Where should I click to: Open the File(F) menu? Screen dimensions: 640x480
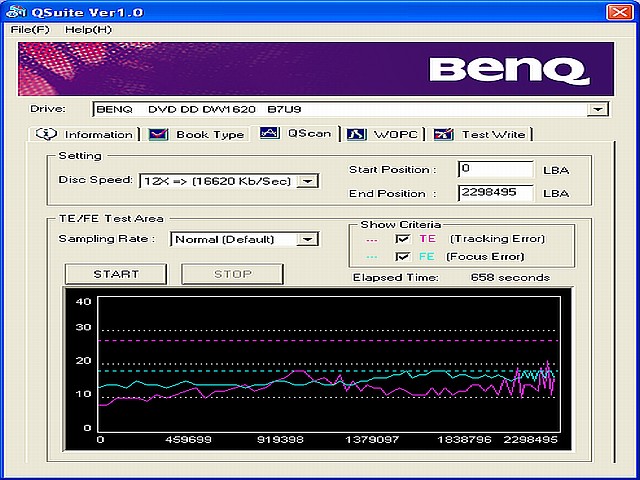tap(30, 30)
